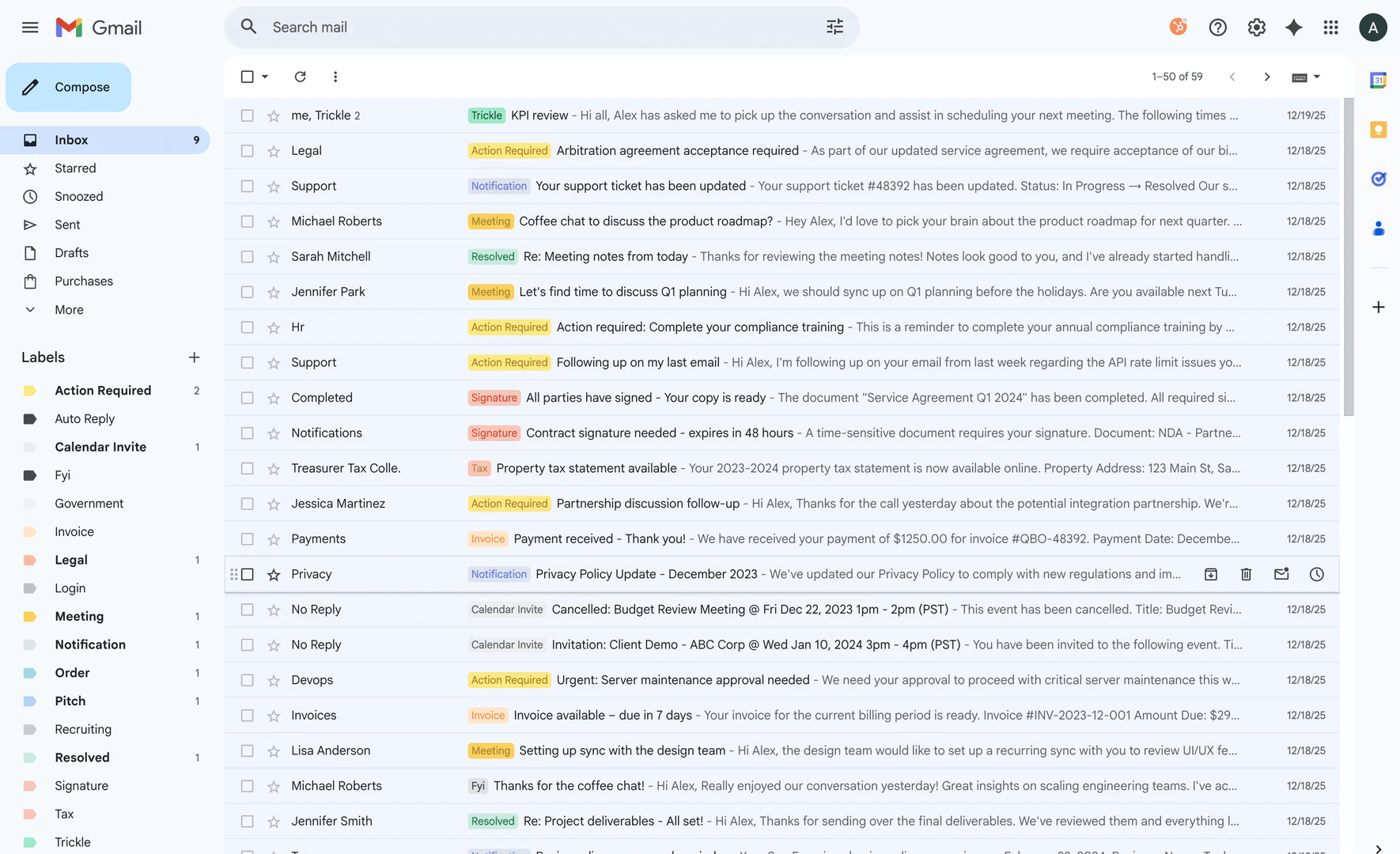The height and width of the screenshot is (854, 1400).
Task: Expand the More section in the sidebar
Action: click(x=69, y=309)
